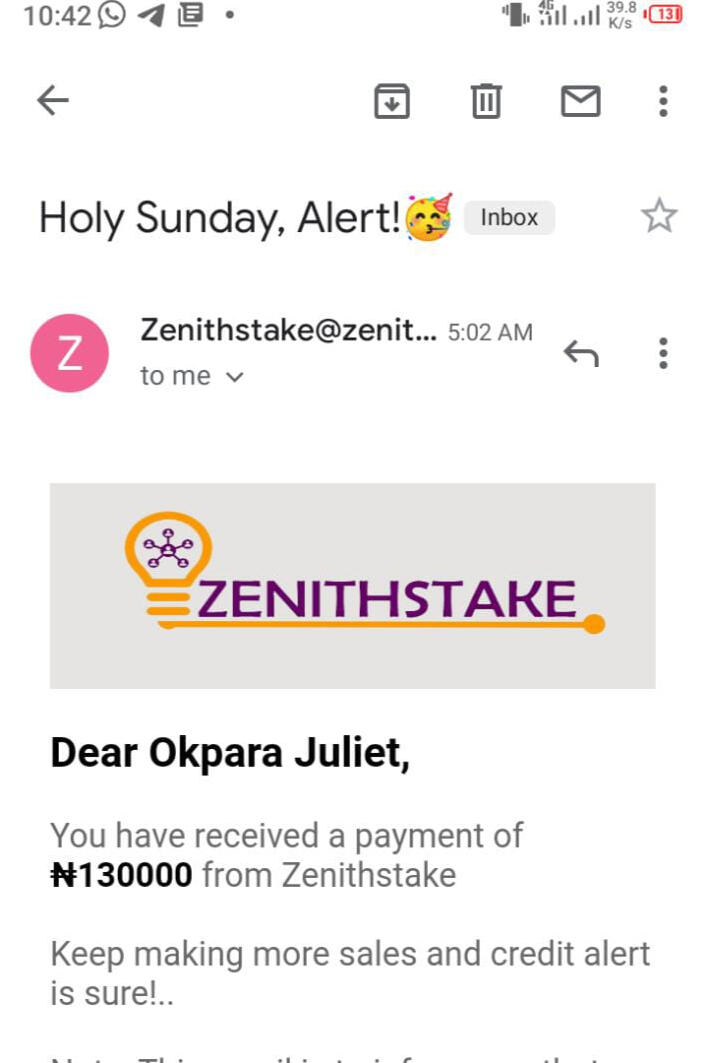The width and height of the screenshot is (706, 1063).
Task: Tap the Zenithstake logo banner image
Action: (x=353, y=585)
